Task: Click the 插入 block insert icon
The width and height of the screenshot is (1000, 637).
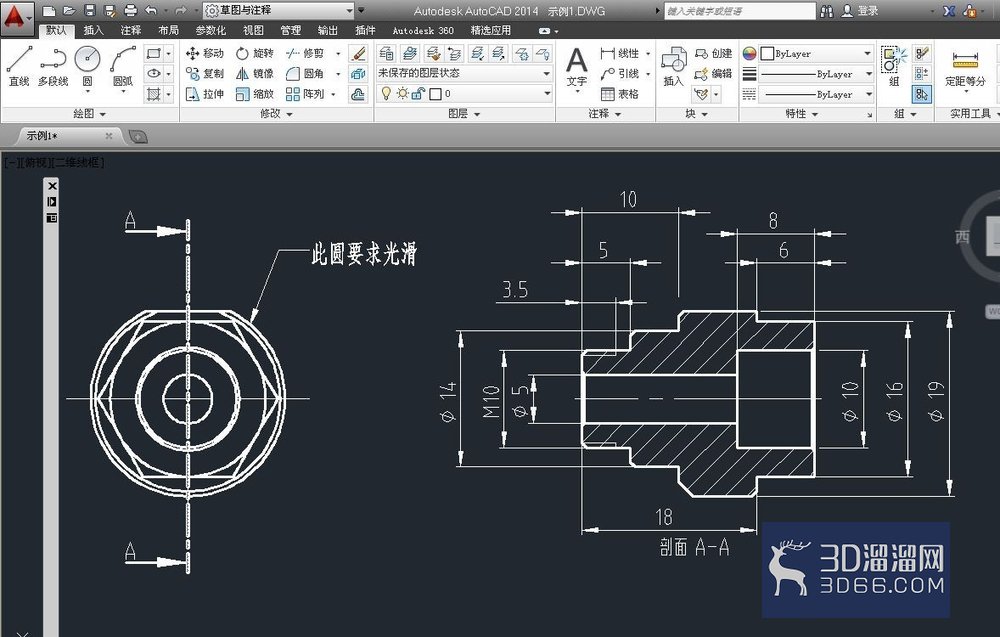Action: (x=673, y=66)
